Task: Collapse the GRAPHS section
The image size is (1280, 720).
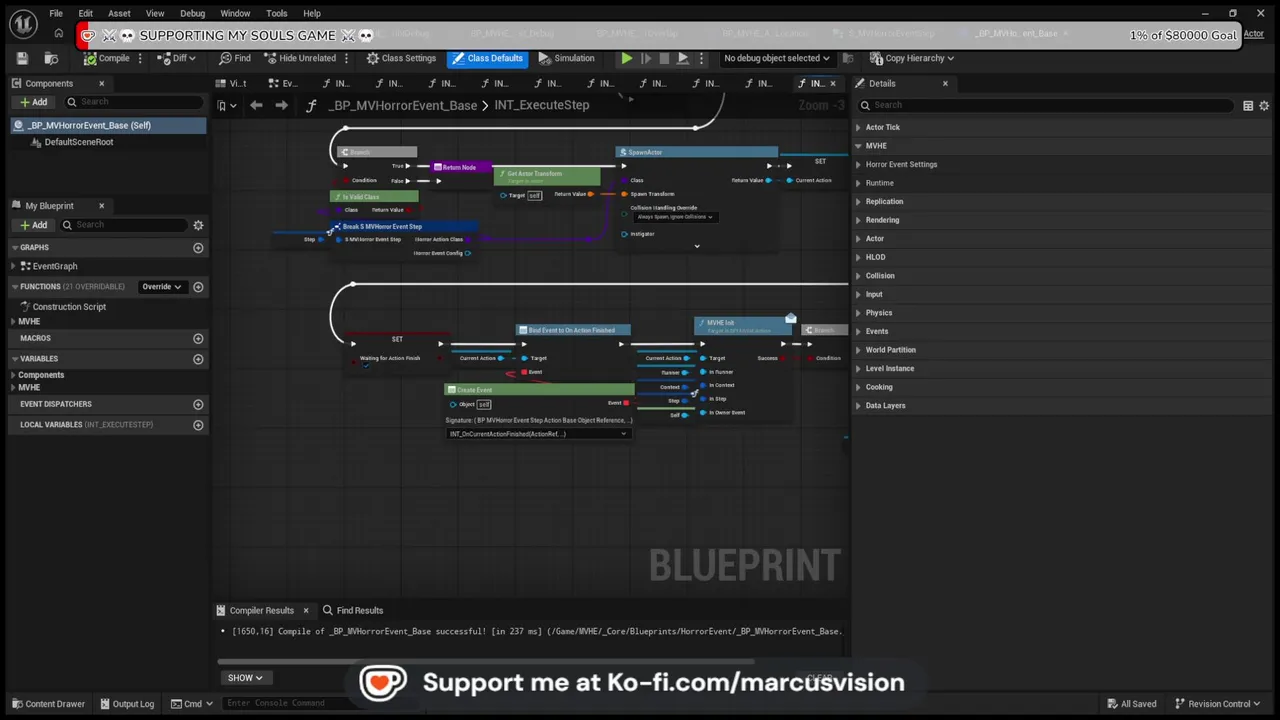Action: pyautogui.click(x=16, y=247)
